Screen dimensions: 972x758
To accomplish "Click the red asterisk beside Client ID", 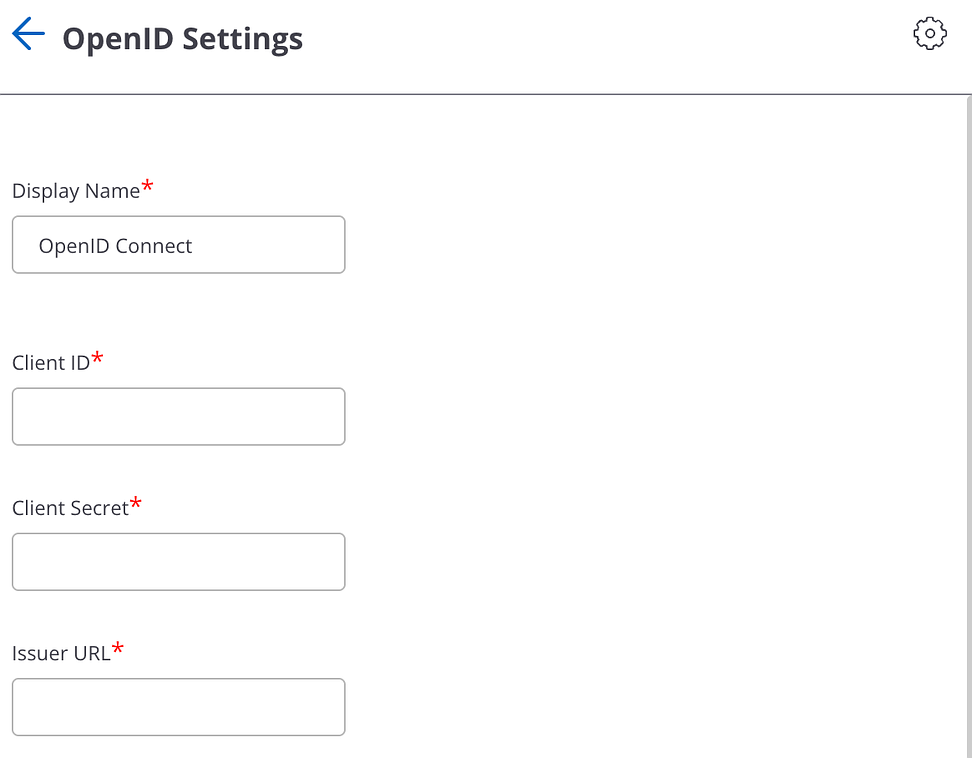I will 97,358.
